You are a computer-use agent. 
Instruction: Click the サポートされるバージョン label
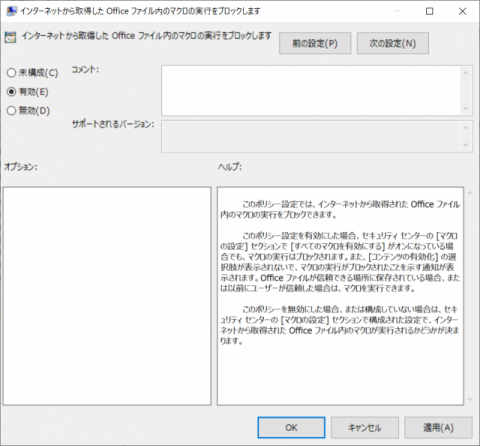point(113,124)
